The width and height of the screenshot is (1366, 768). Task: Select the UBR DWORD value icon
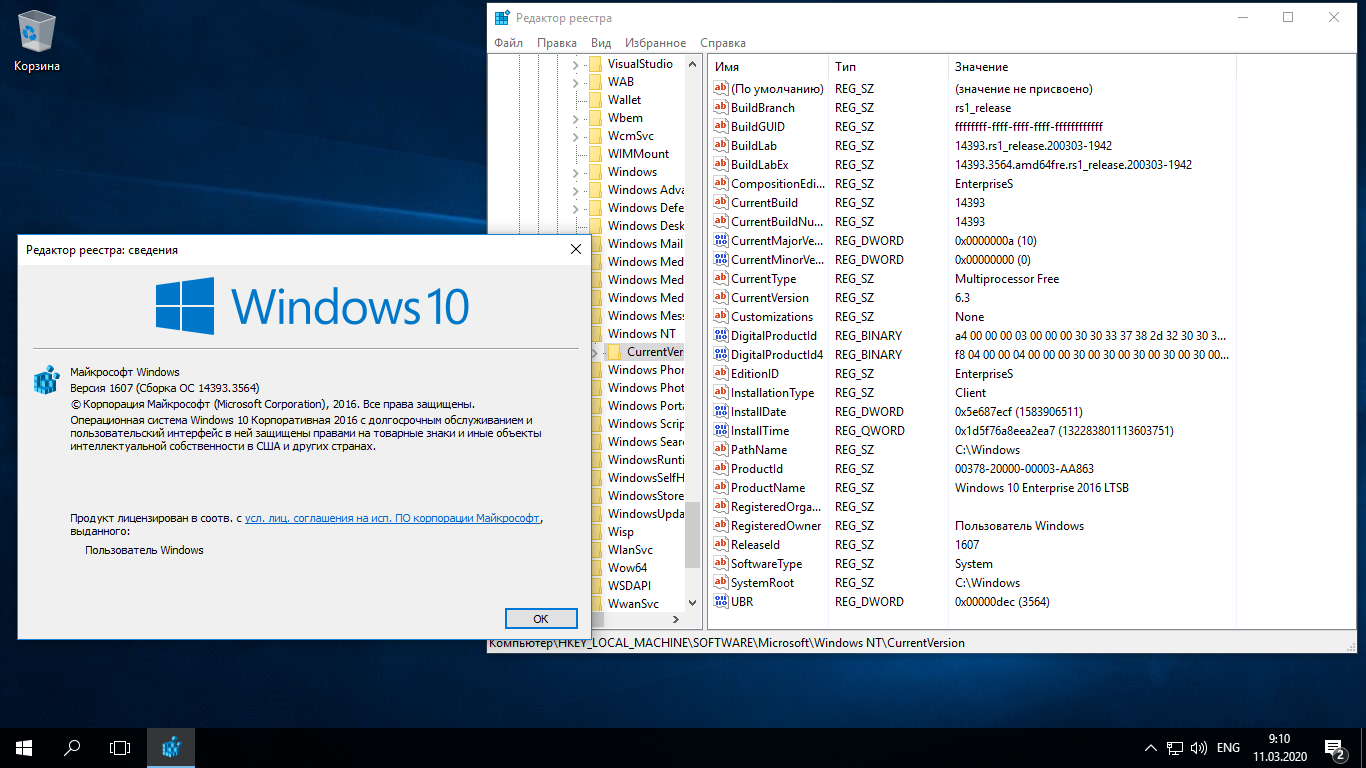720,601
